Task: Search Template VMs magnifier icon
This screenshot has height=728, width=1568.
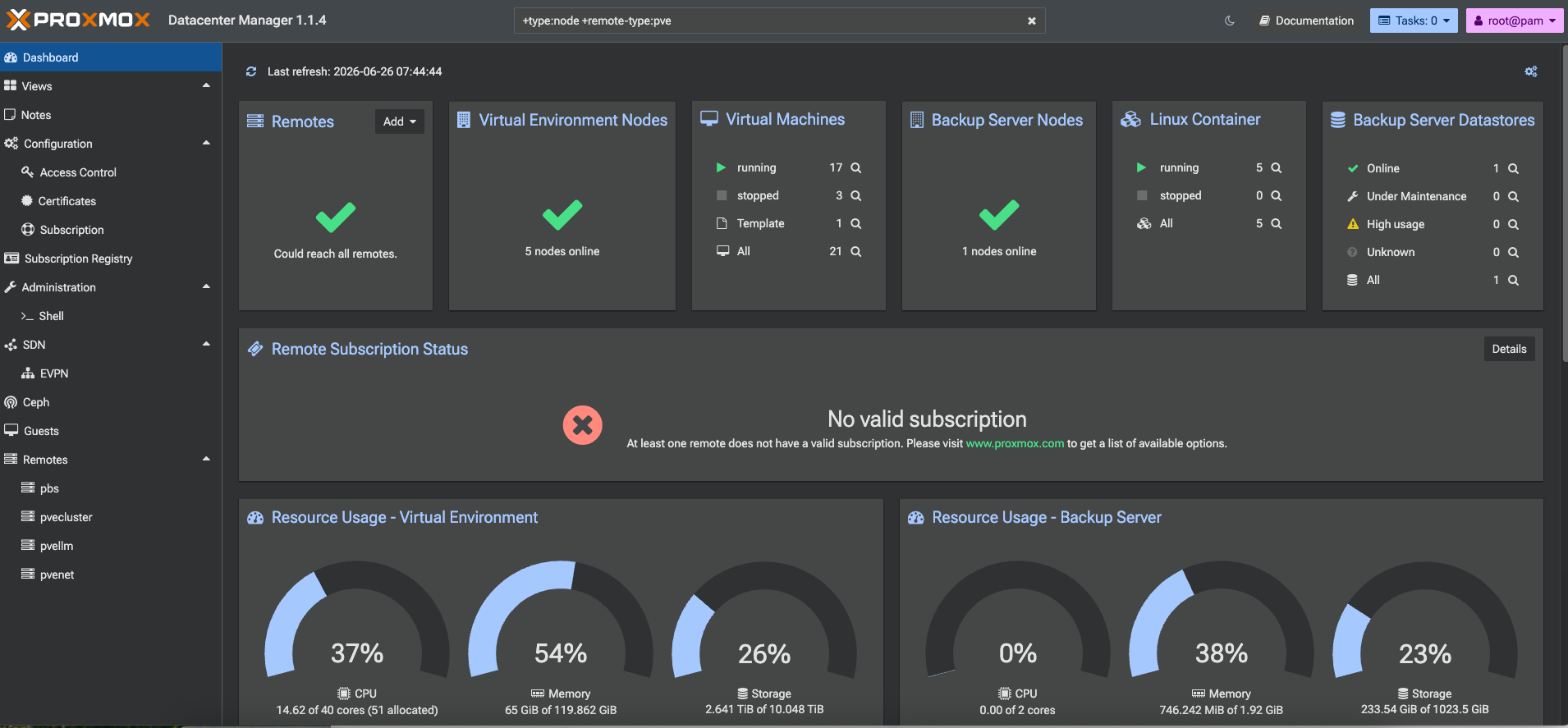Action: click(856, 223)
